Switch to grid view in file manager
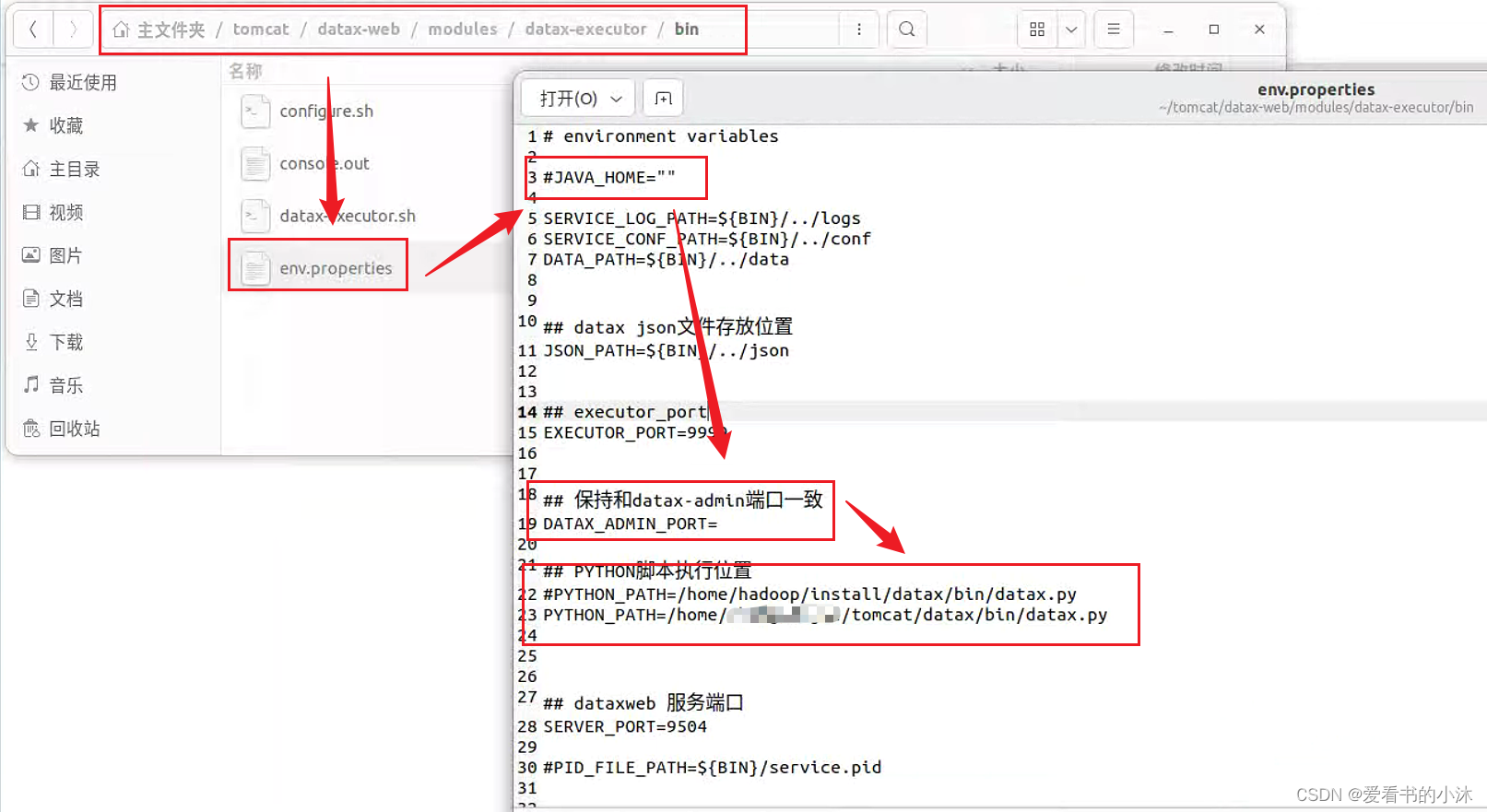Image resolution: width=1487 pixels, height=812 pixels. (x=1037, y=29)
